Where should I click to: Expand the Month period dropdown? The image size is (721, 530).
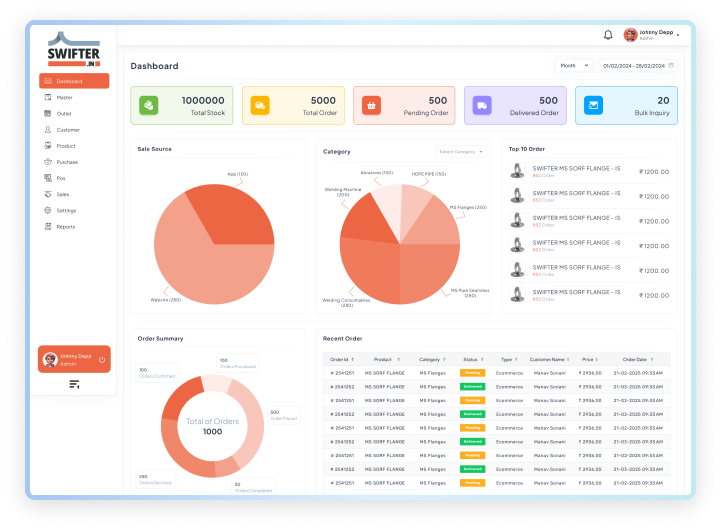(574, 66)
